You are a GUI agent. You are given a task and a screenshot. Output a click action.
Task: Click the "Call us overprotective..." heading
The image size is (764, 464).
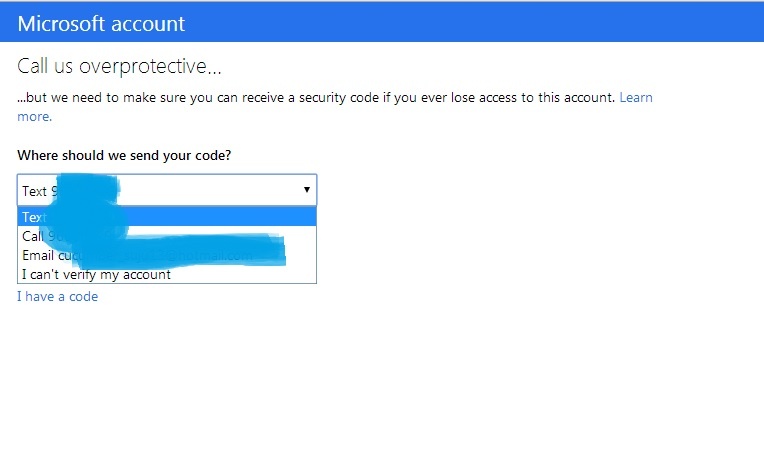[119, 67]
